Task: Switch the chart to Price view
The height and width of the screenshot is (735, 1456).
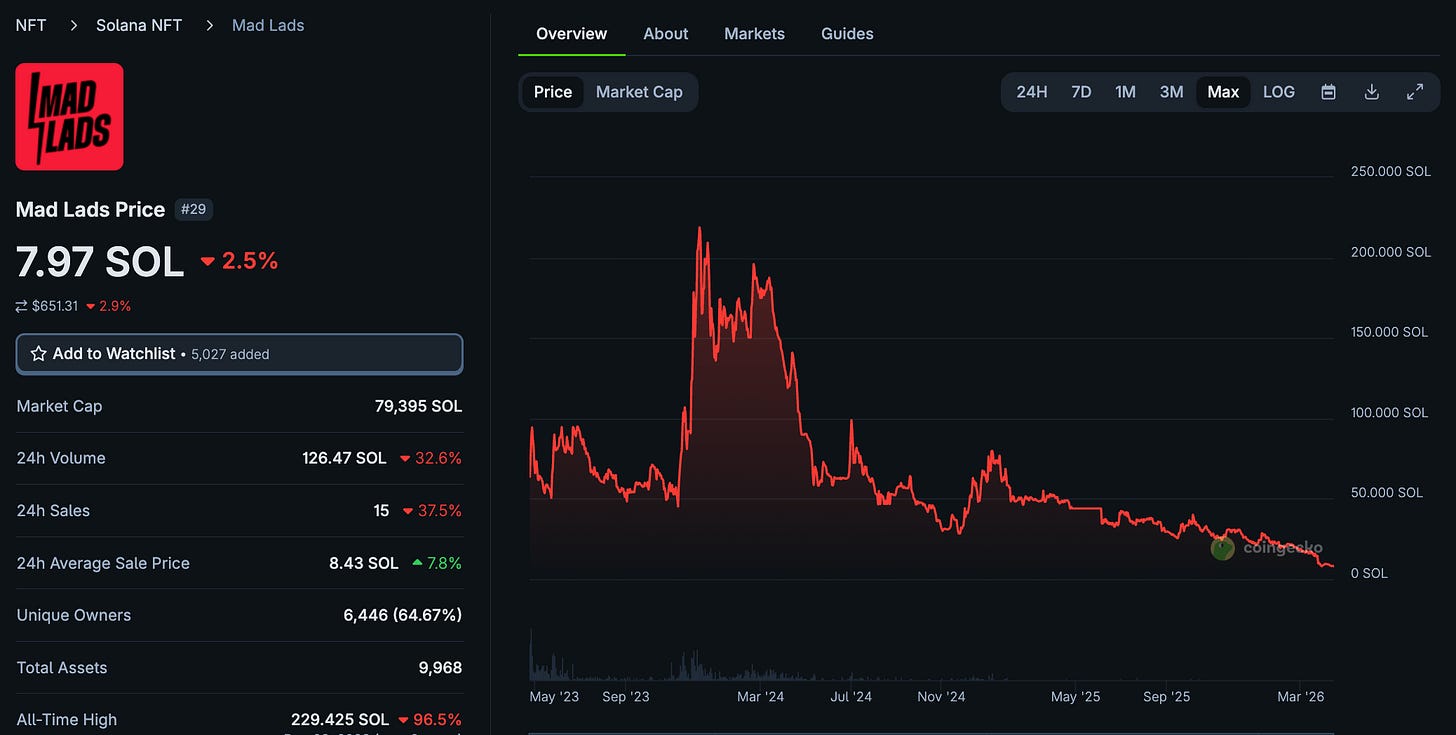Action: point(553,92)
